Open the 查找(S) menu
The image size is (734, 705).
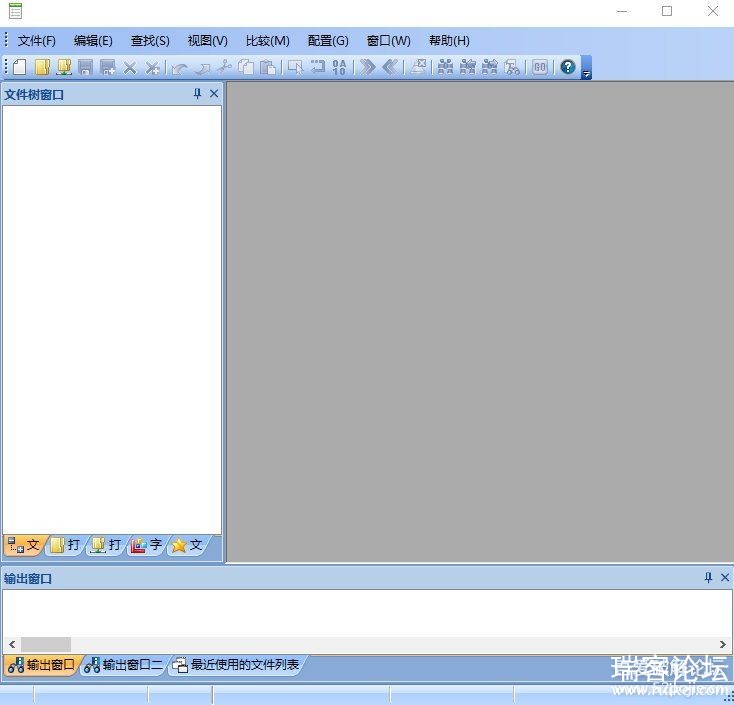(x=150, y=41)
